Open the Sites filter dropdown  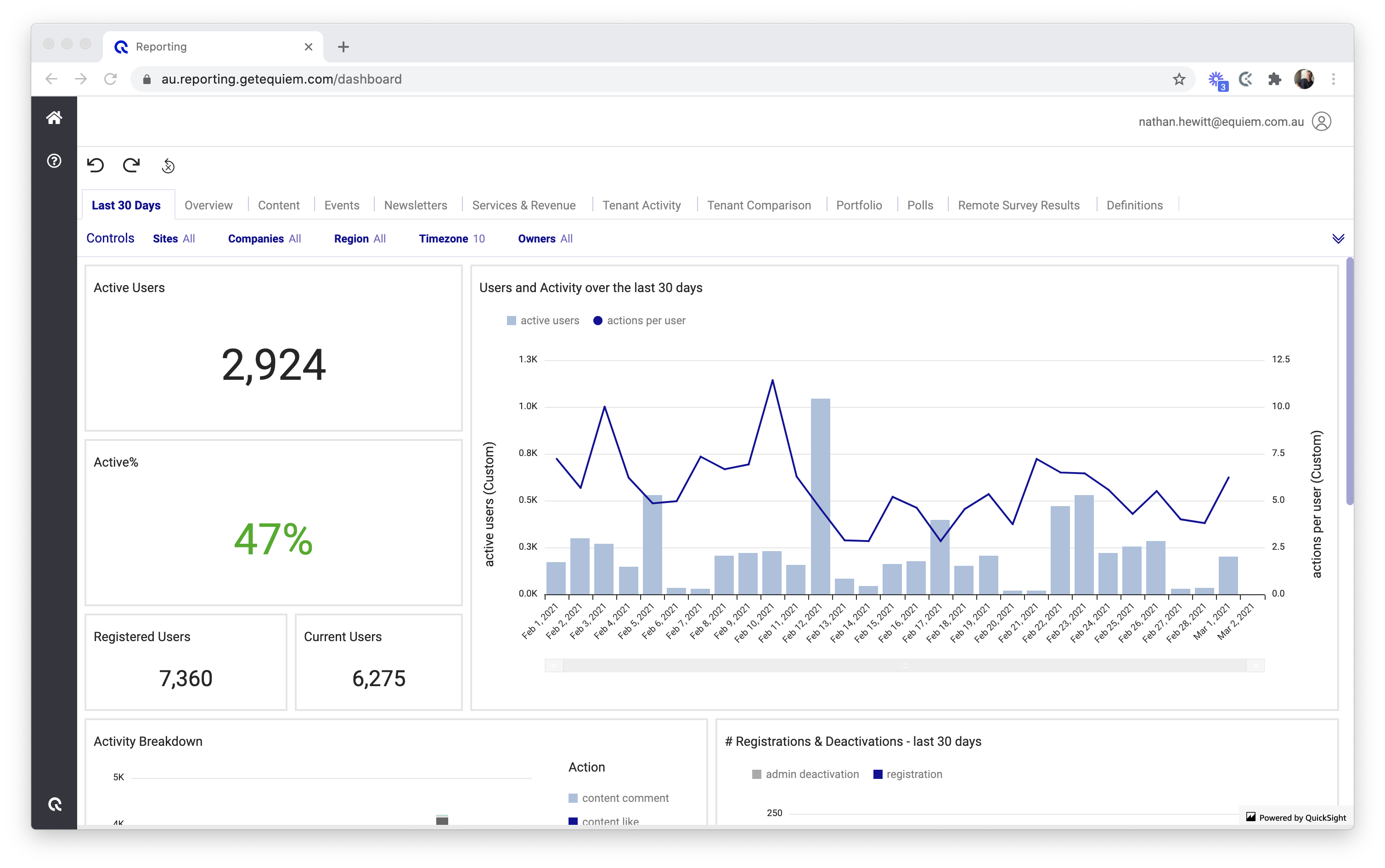pyautogui.click(x=173, y=239)
